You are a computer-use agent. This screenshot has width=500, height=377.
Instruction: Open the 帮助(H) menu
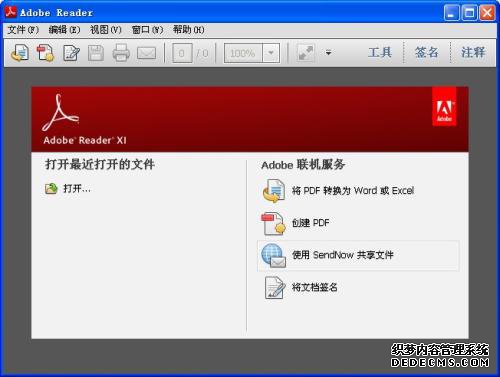point(189,30)
